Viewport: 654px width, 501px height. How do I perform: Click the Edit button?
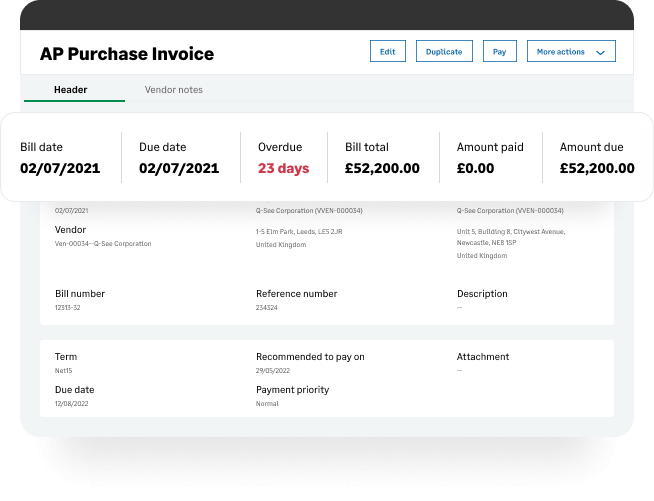click(387, 51)
